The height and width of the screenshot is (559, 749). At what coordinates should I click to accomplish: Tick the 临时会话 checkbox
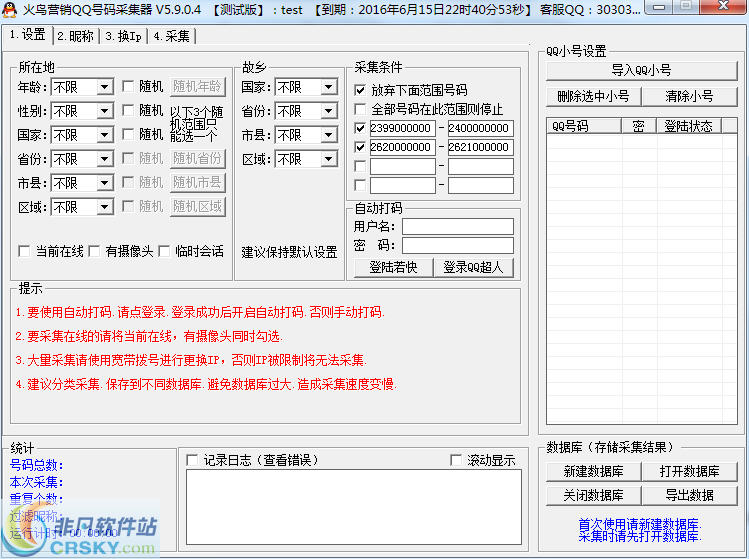tap(164, 251)
